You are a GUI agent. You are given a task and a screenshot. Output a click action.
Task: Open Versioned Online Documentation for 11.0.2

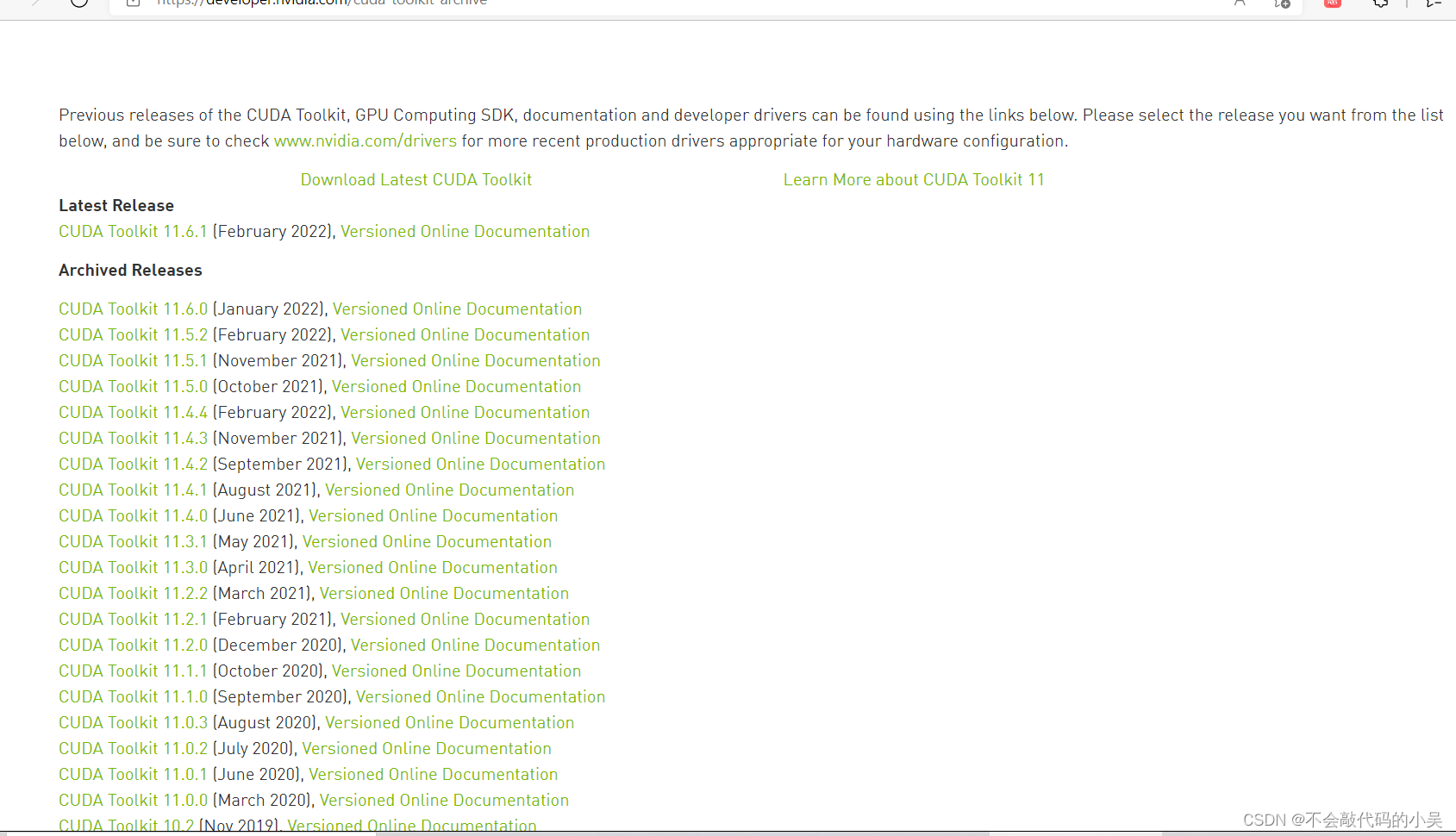coord(427,749)
